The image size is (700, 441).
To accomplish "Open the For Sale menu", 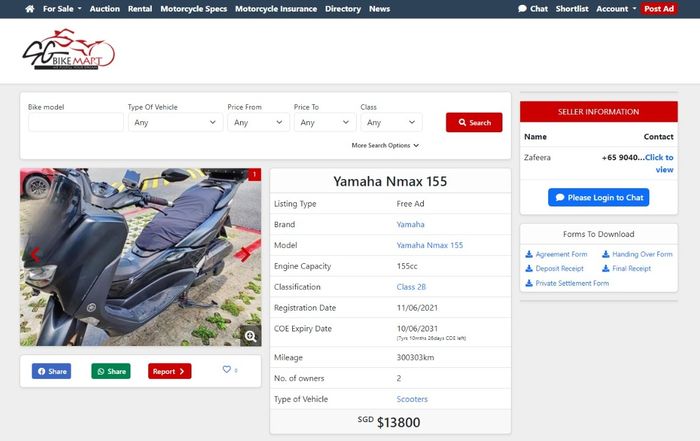I will pyautogui.click(x=61, y=9).
